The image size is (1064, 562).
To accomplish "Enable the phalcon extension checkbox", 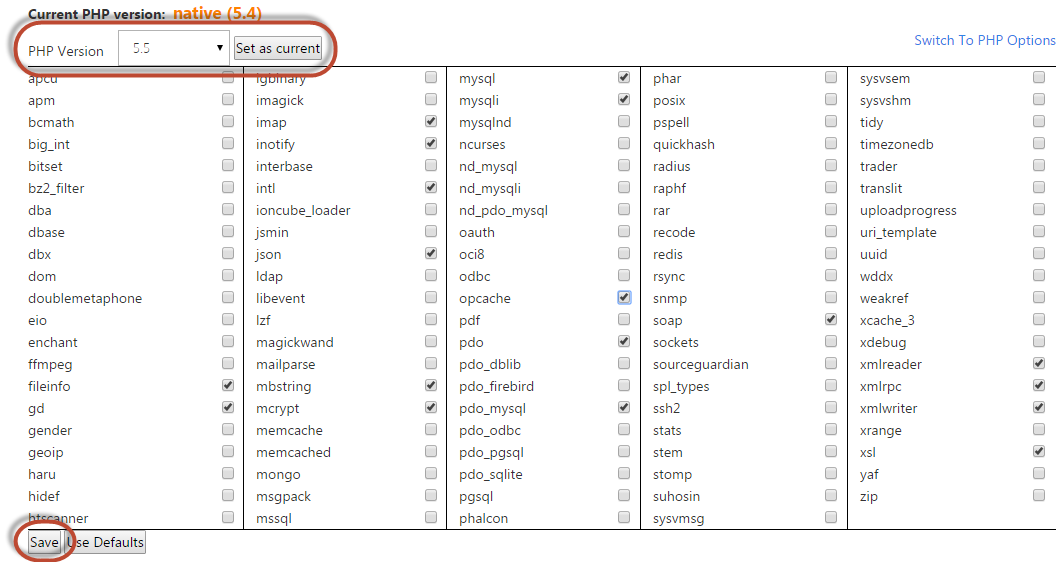I will [x=624, y=517].
